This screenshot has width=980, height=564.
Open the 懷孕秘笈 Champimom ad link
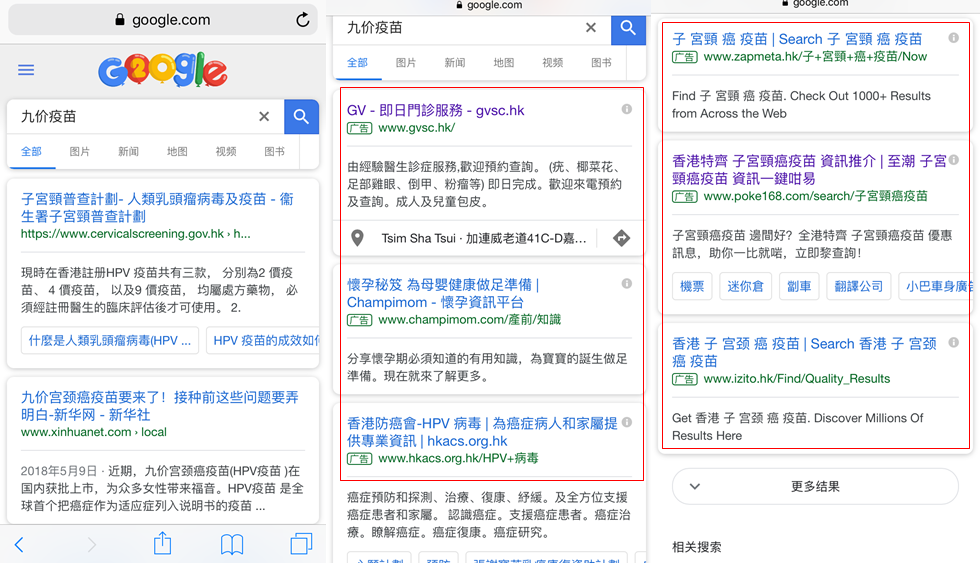pos(442,293)
